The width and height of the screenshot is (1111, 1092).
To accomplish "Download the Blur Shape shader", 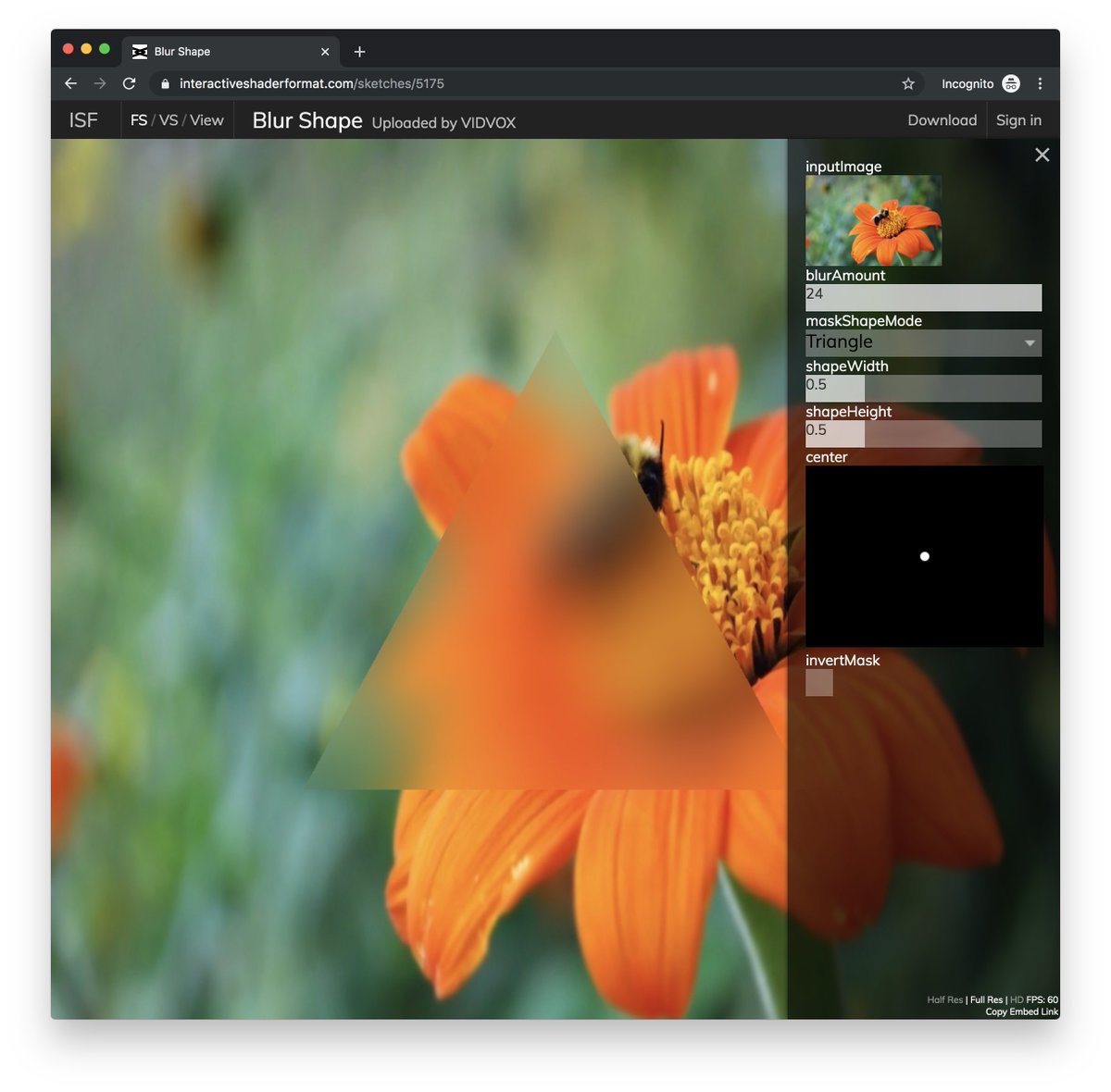I will click(942, 120).
